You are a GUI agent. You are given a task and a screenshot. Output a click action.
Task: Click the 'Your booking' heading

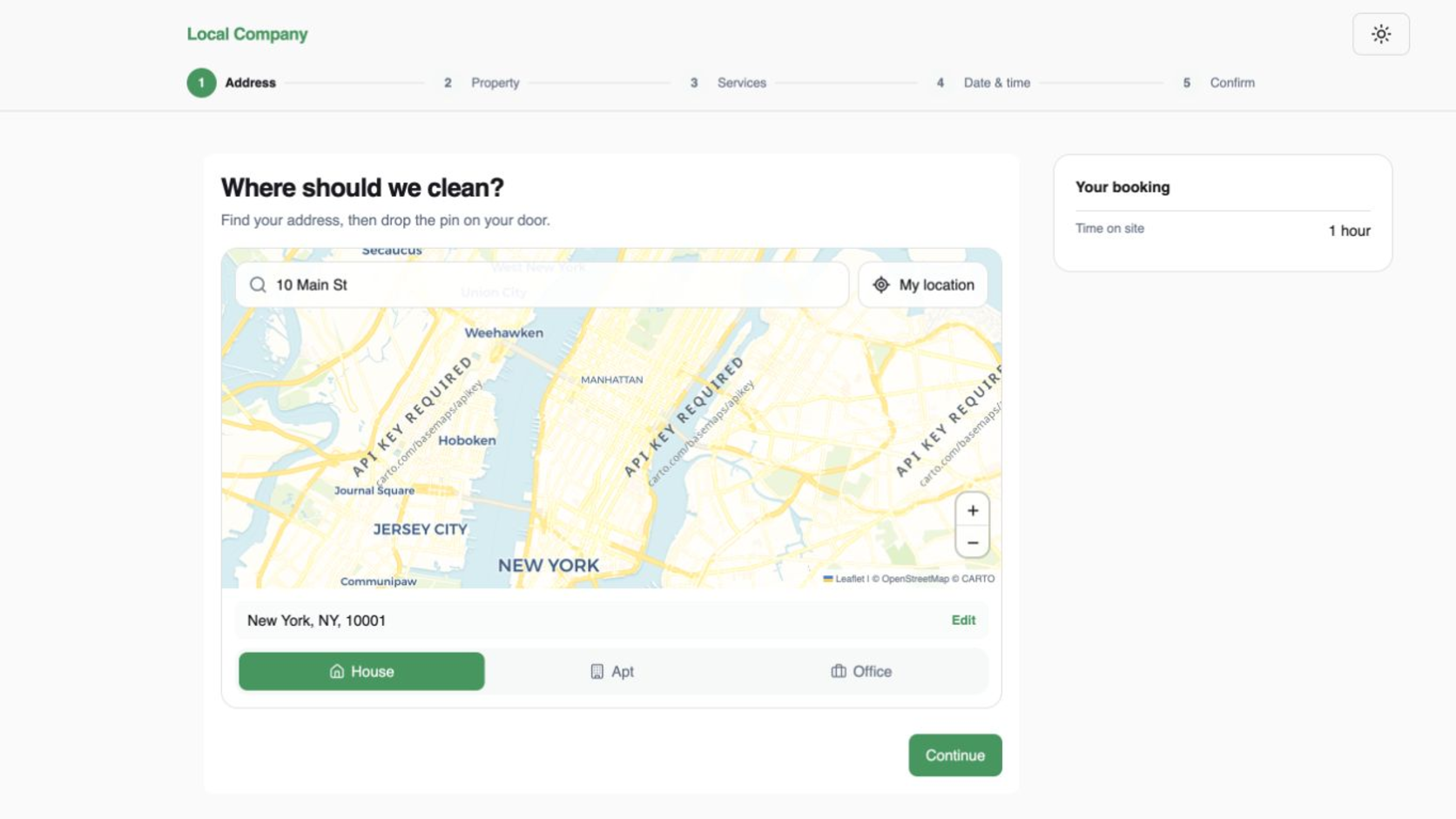(1122, 187)
